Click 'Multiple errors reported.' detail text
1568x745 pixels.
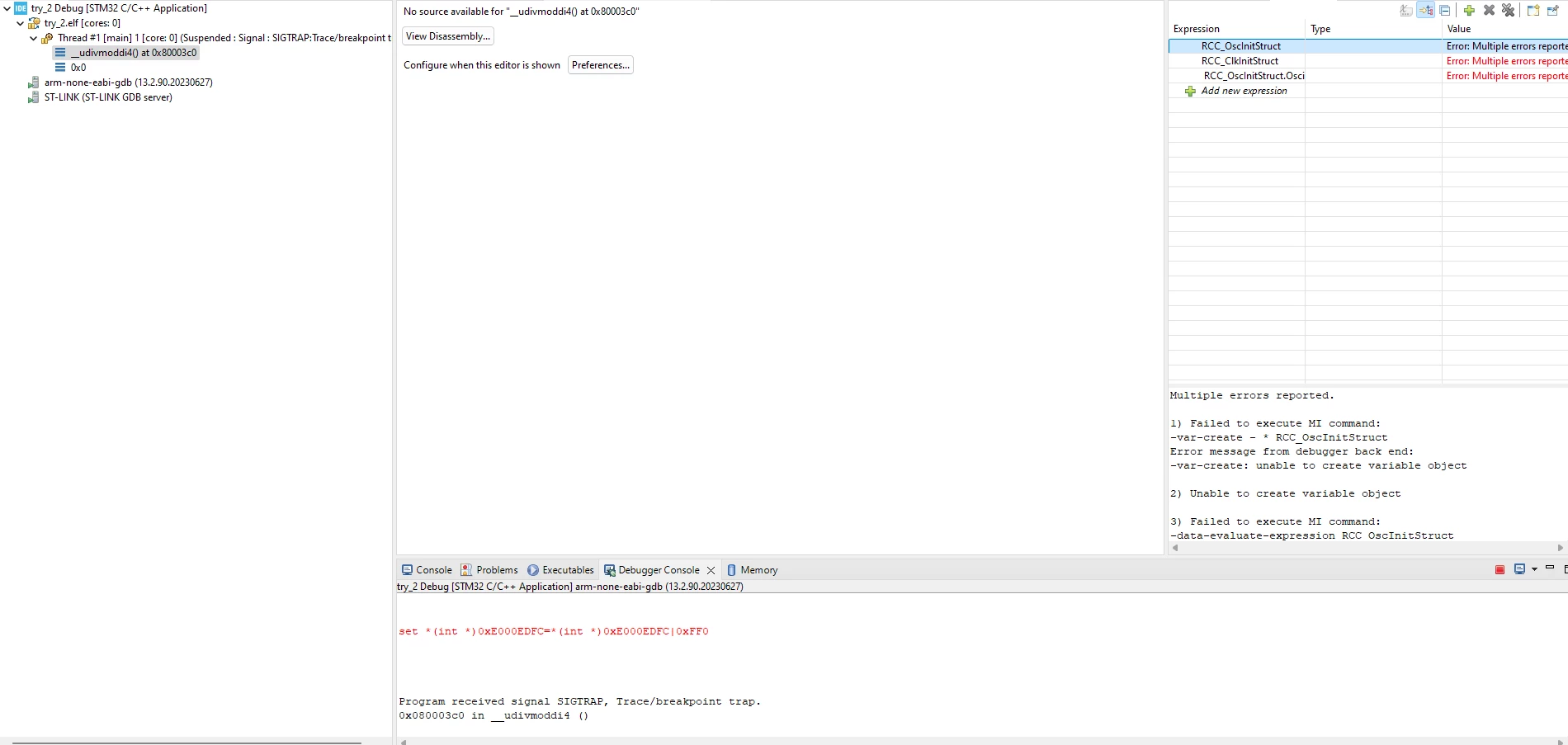1251,396
